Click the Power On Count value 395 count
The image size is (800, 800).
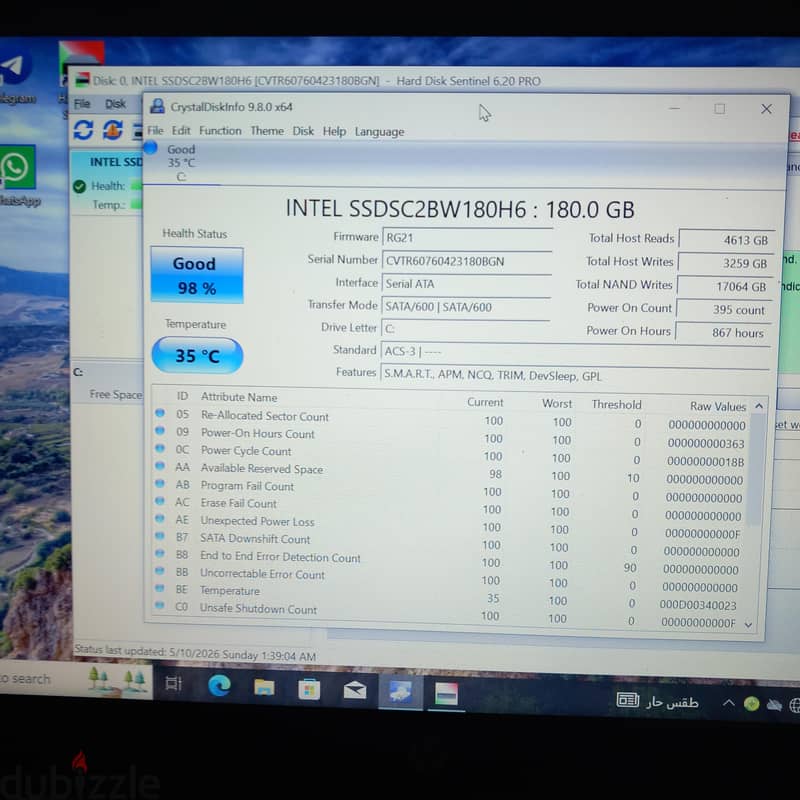point(723,309)
